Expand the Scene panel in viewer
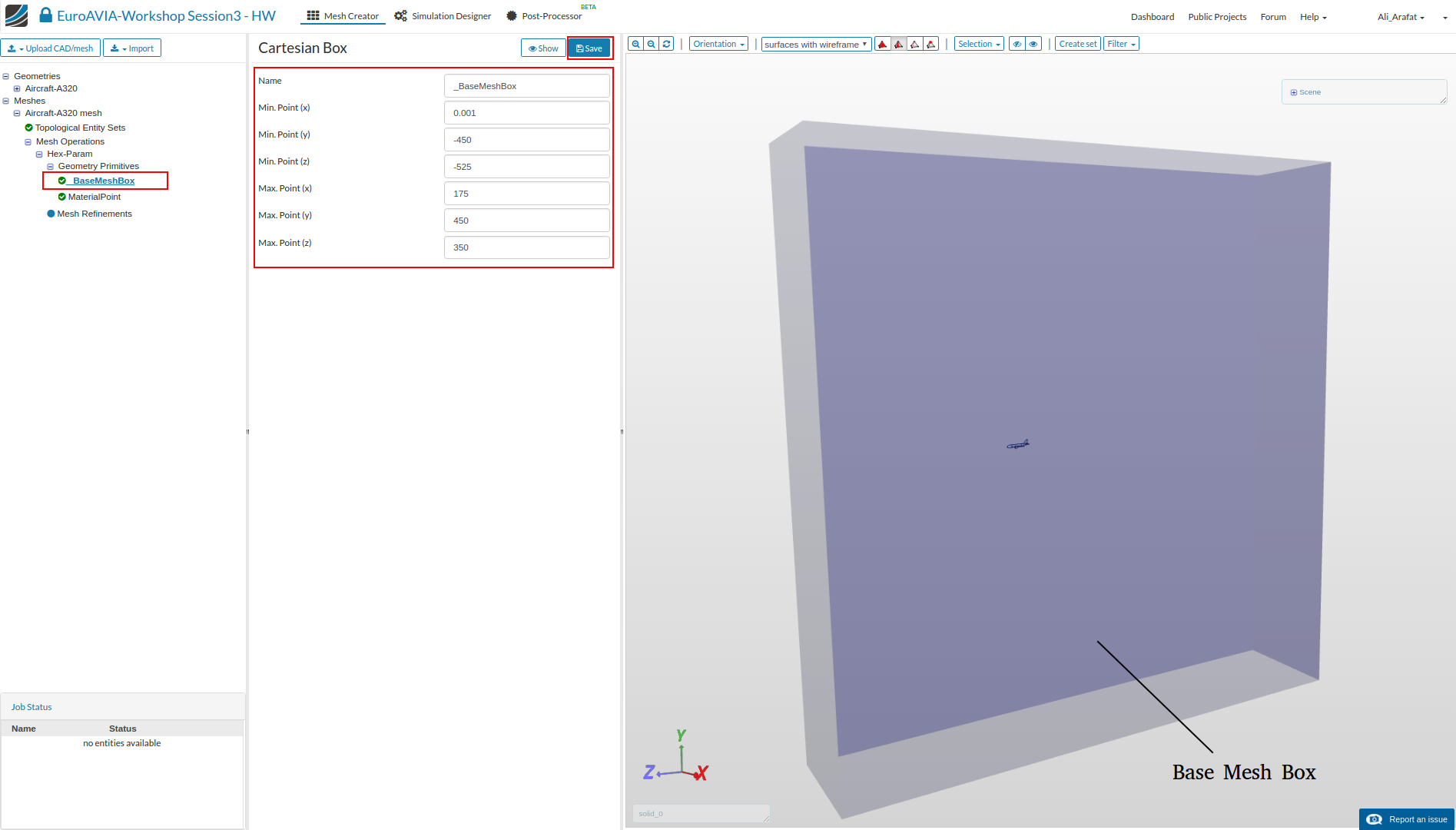The width and height of the screenshot is (1456, 830). [x=1294, y=92]
